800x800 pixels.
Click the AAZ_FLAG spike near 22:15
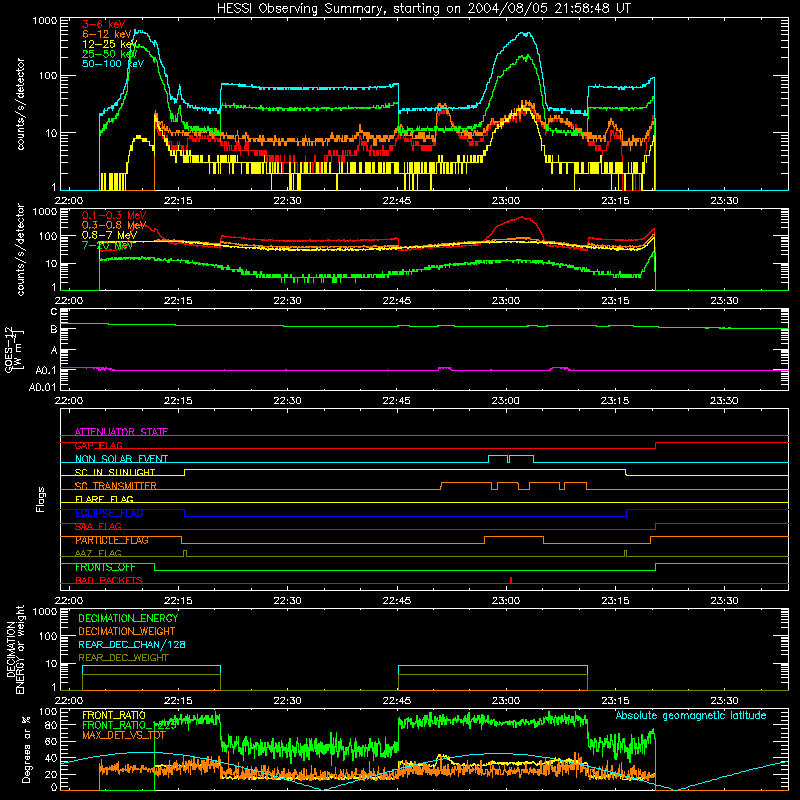(x=185, y=553)
